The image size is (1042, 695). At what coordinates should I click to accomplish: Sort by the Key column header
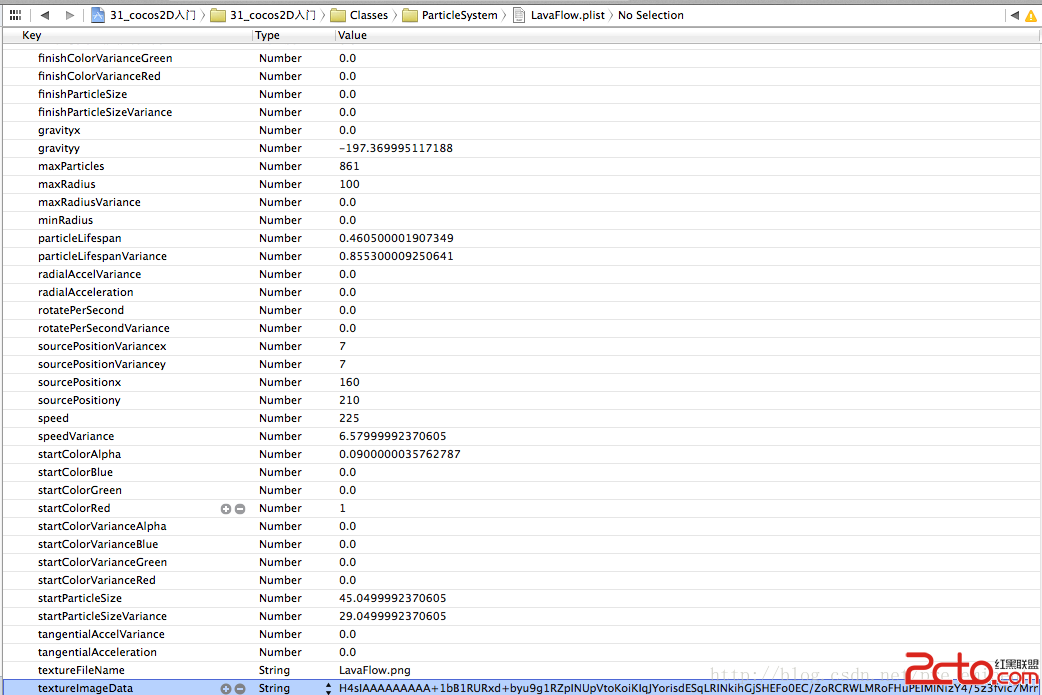point(32,36)
